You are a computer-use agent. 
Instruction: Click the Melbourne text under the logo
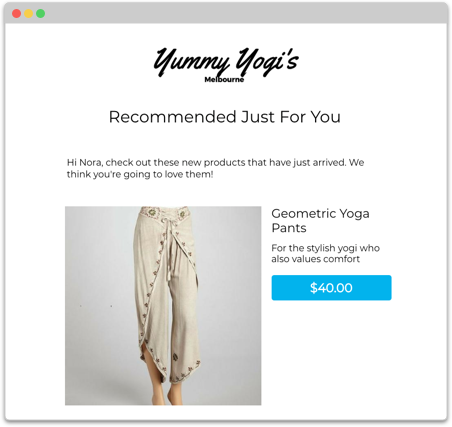point(224,80)
